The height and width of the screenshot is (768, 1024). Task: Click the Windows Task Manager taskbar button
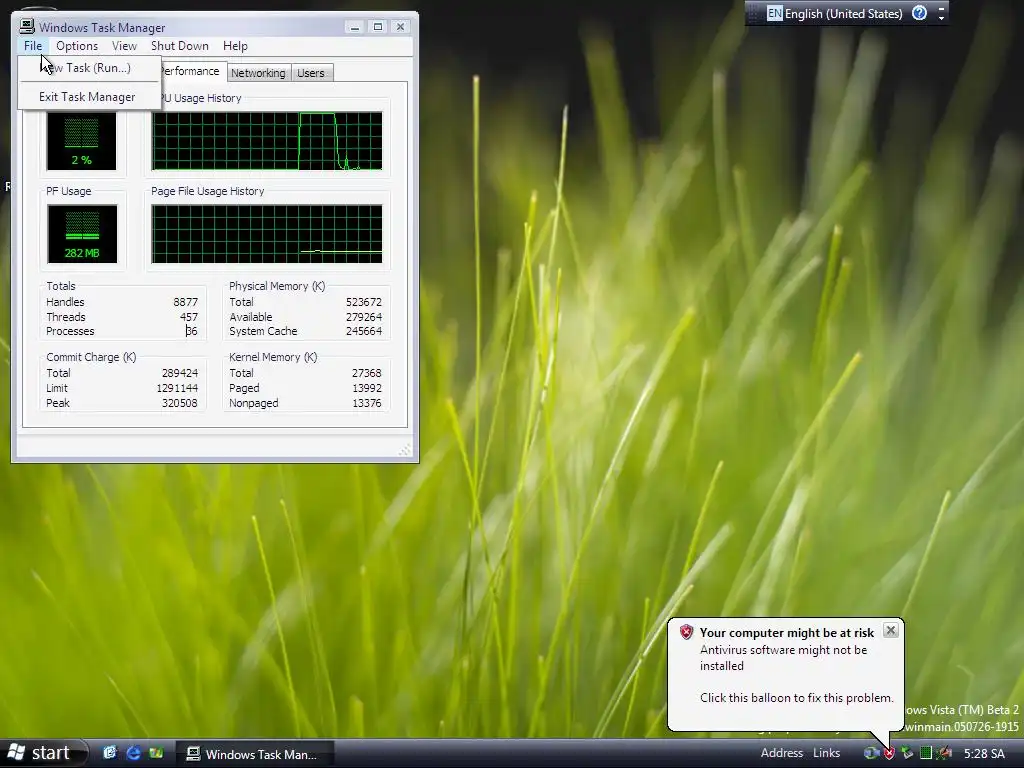click(x=255, y=754)
